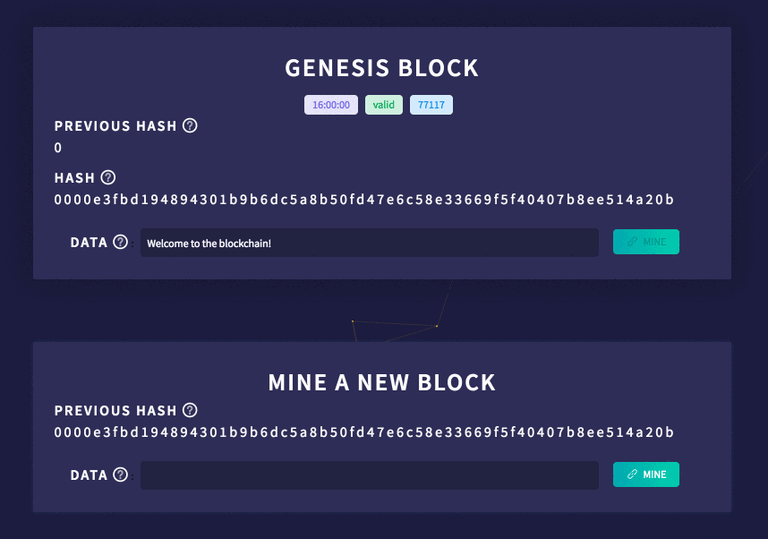Screen dimensions: 768x539
Task: Click the 16:00:00 timestamp badge
Action: 331,105
